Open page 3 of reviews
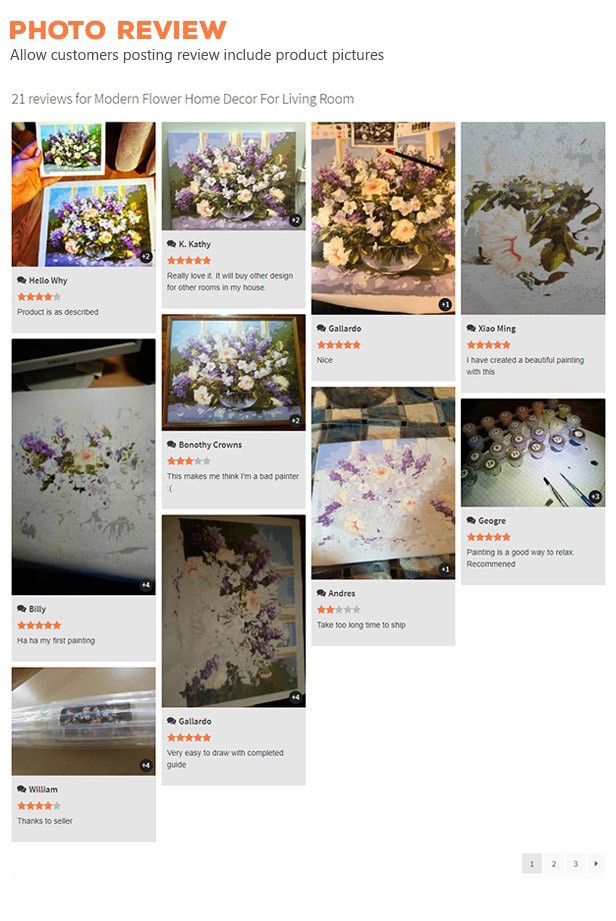 [575, 863]
